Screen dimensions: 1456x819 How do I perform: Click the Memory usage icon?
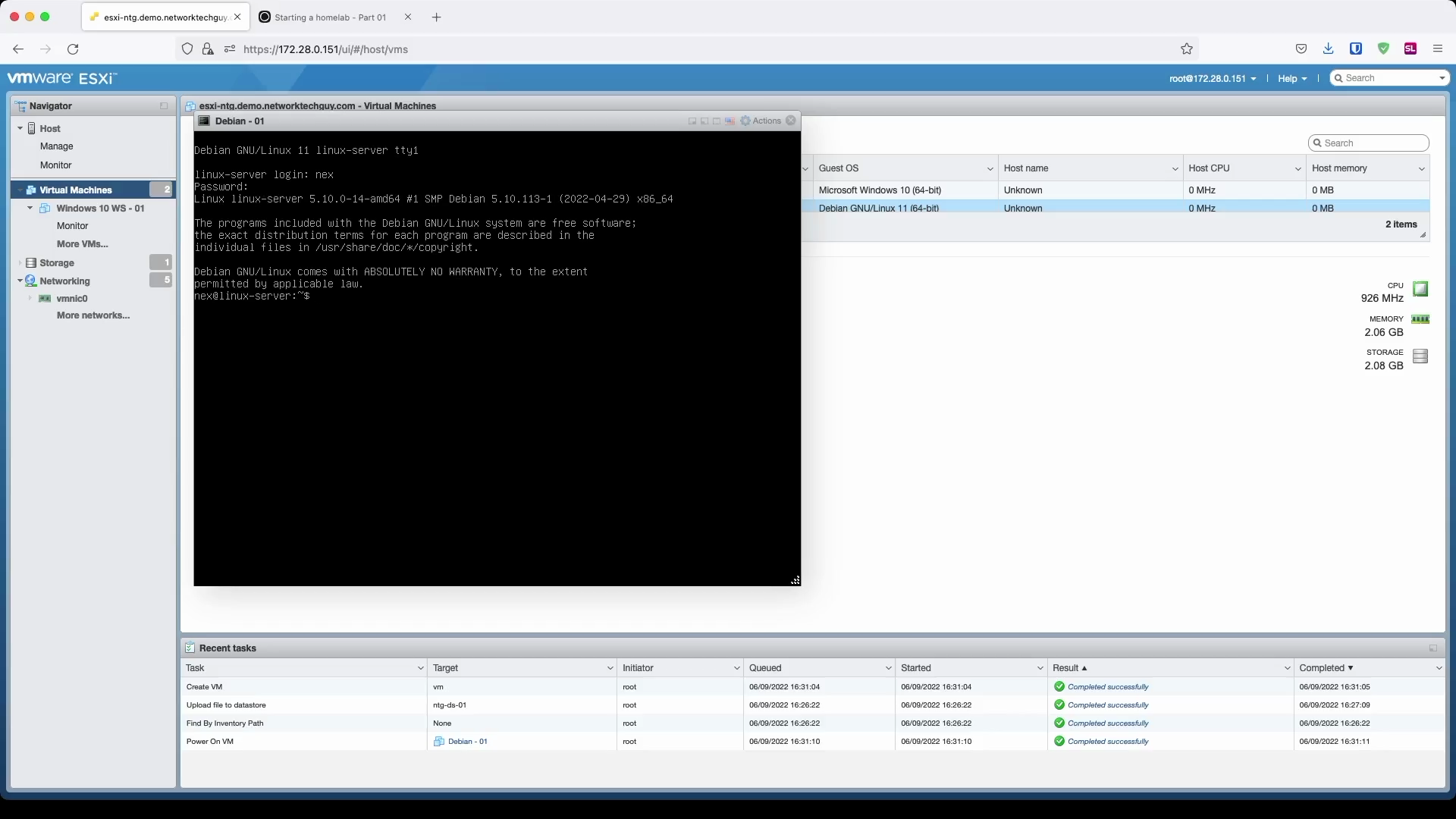click(1420, 319)
